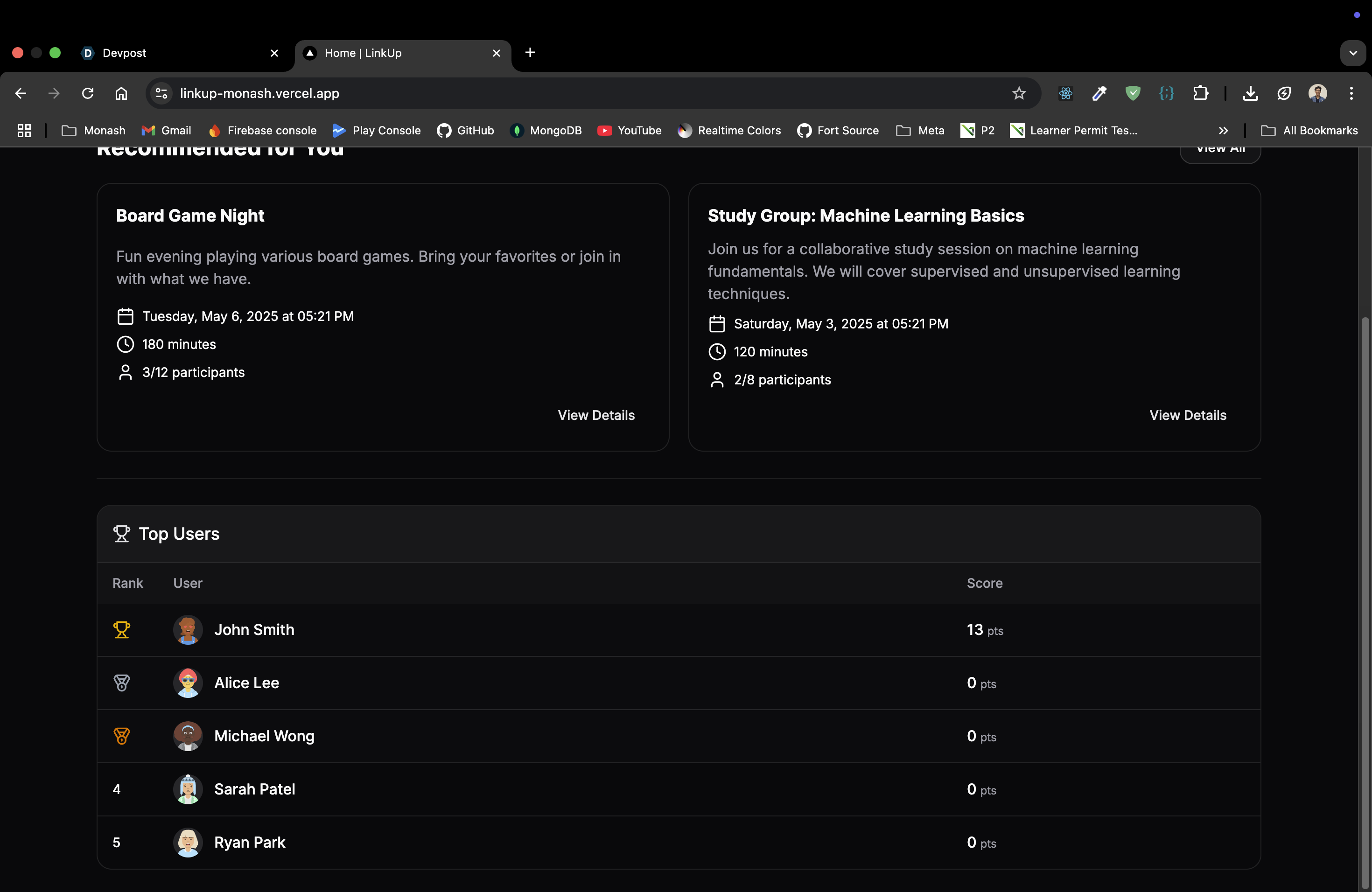View Details for Board Game Night
The width and height of the screenshot is (1372, 892).
595,415
